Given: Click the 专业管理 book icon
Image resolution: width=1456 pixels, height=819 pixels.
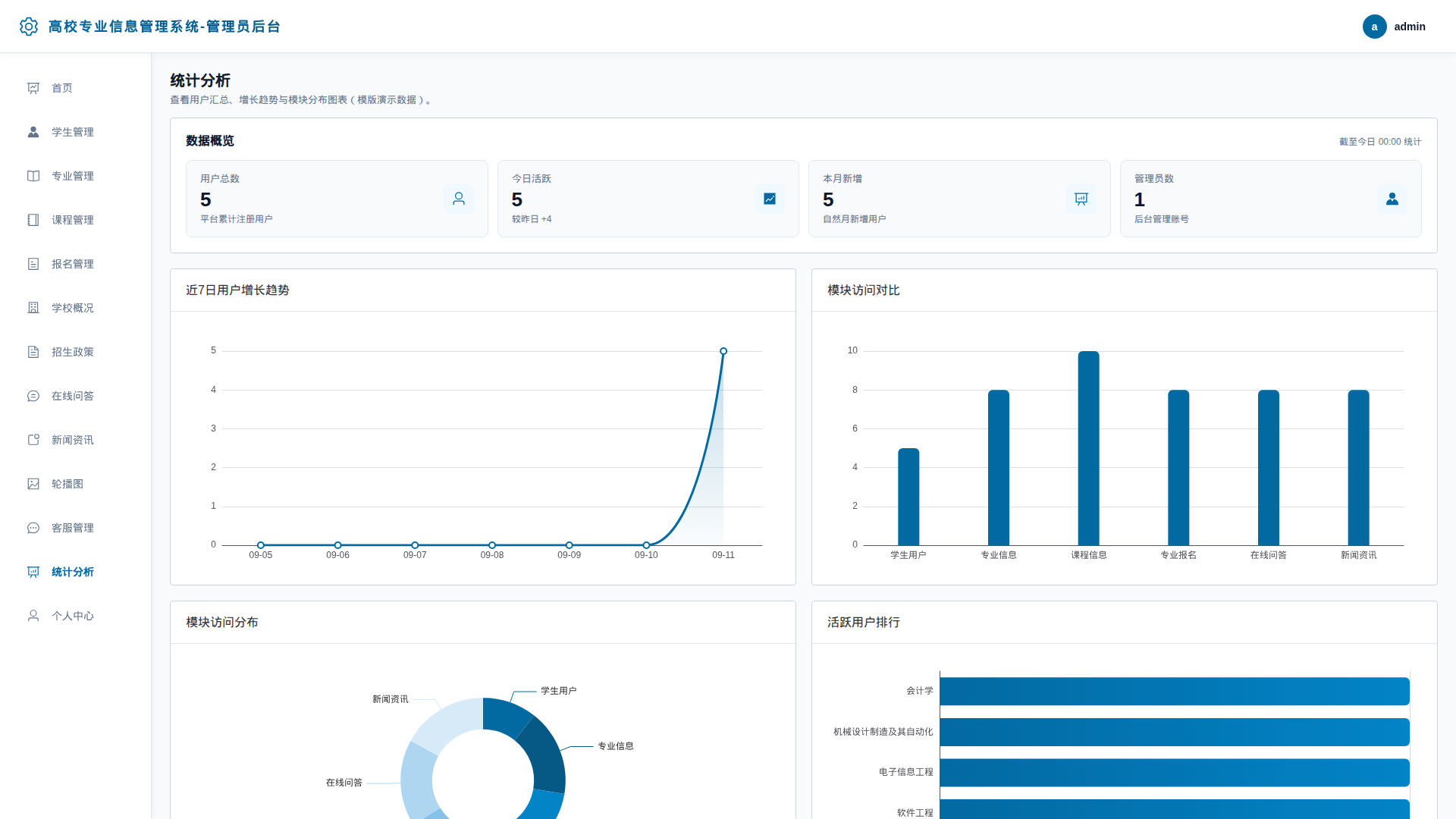Looking at the screenshot, I should tap(33, 176).
